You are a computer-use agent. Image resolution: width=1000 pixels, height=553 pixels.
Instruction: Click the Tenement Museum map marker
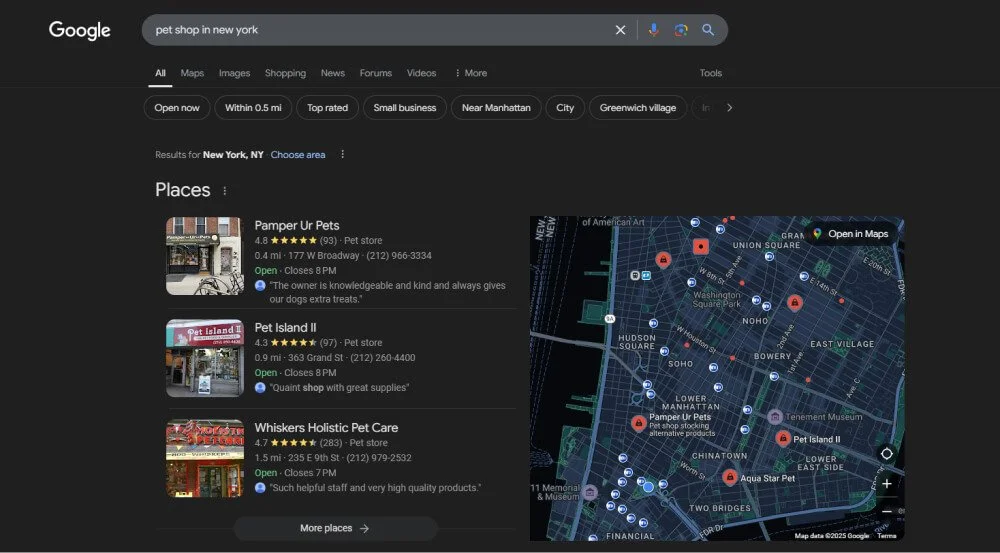(x=775, y=417)
